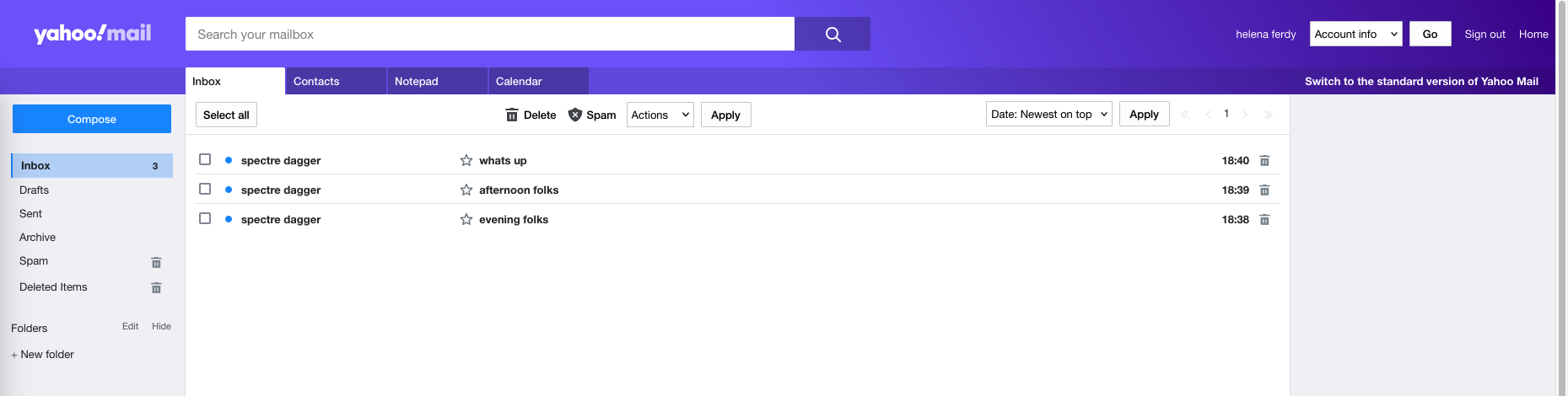Screen dimensions: 1568x396
Task: Switch to the Contacts tab
Action: (x=335, y=82)
